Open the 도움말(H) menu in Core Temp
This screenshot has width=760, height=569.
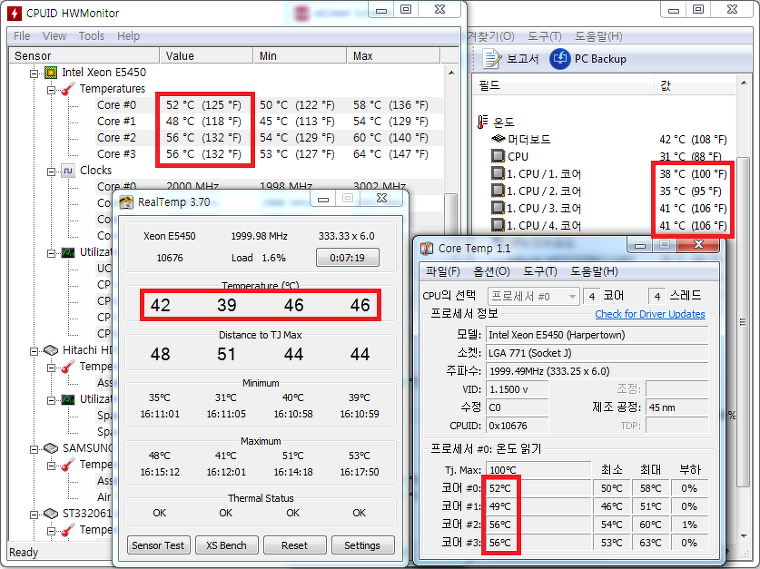[594, 271]
